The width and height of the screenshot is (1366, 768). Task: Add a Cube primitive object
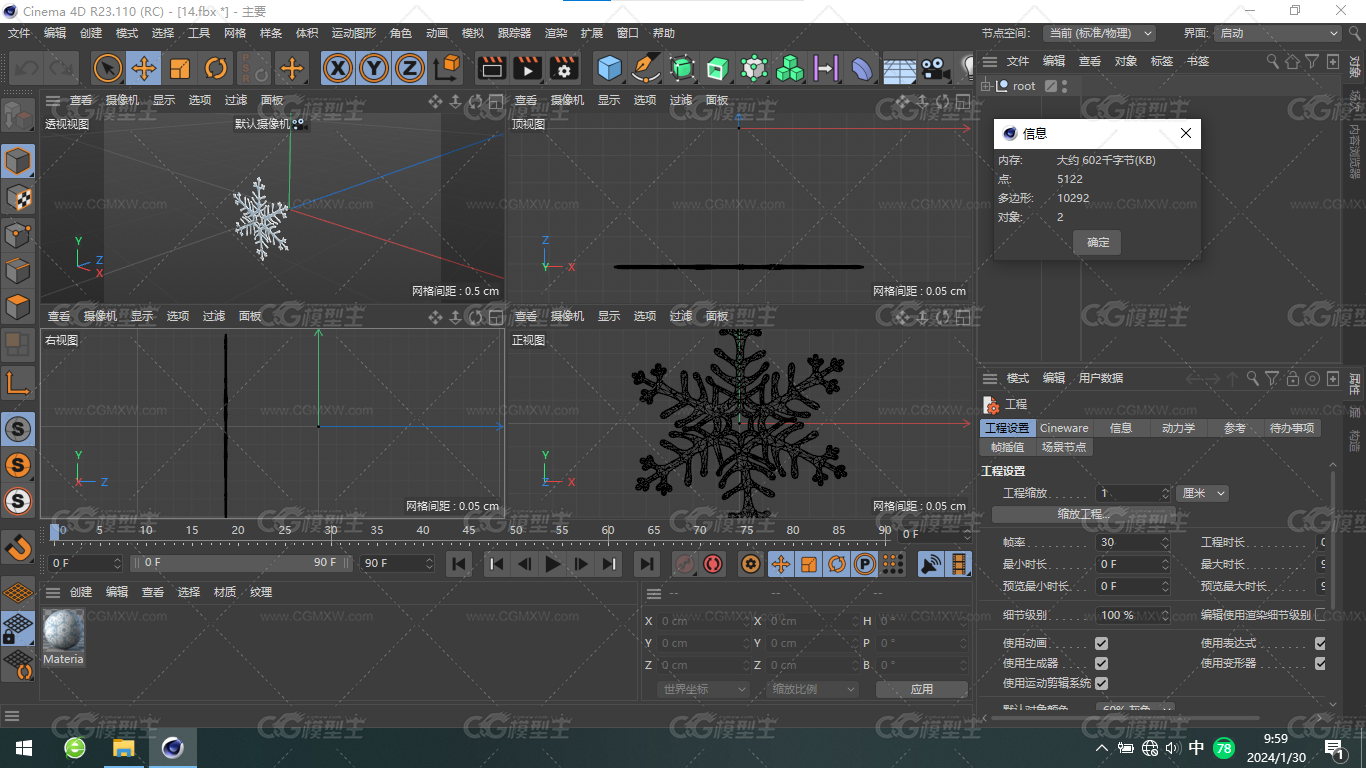609,68
